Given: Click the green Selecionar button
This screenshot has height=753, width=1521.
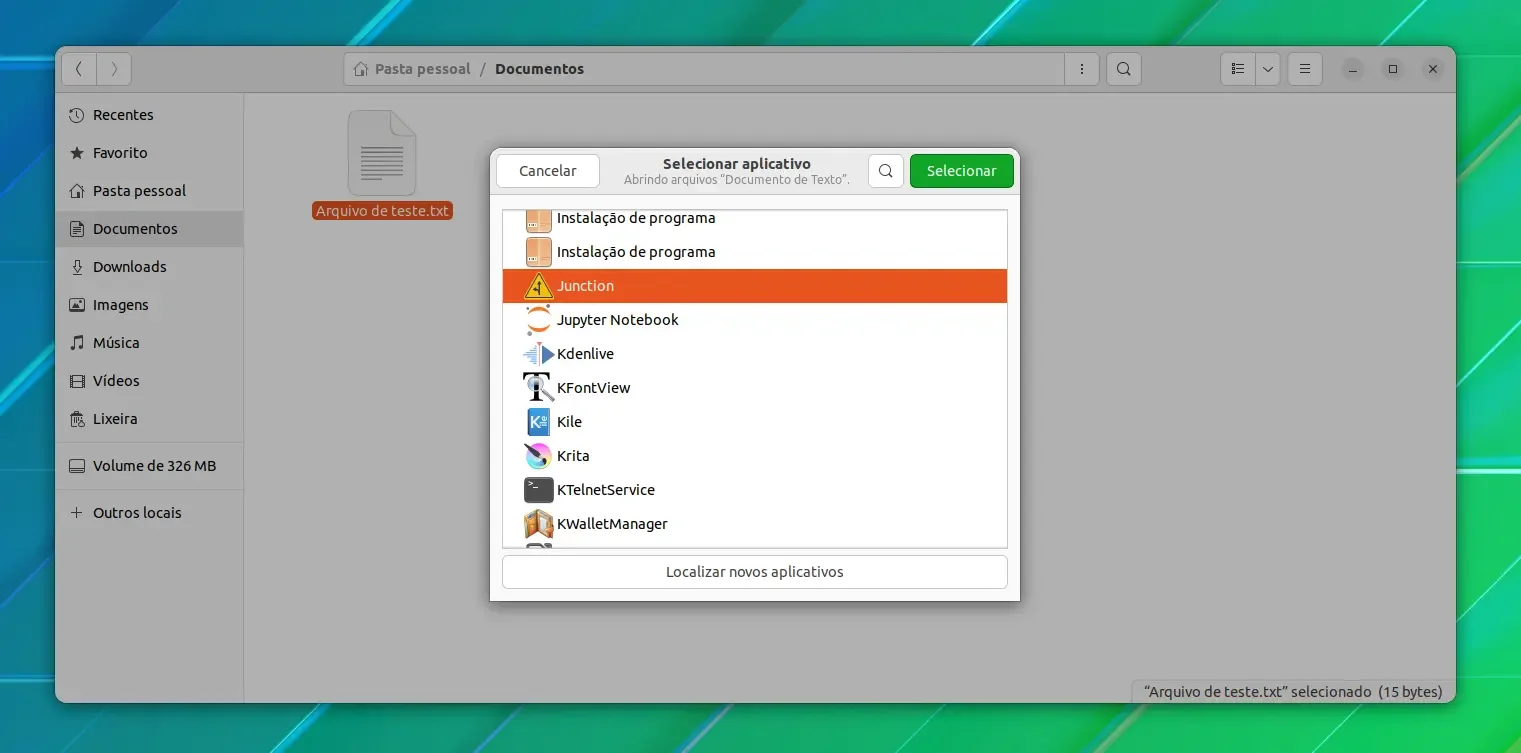Looking at the screenshot, I should [x=962, y=171].
